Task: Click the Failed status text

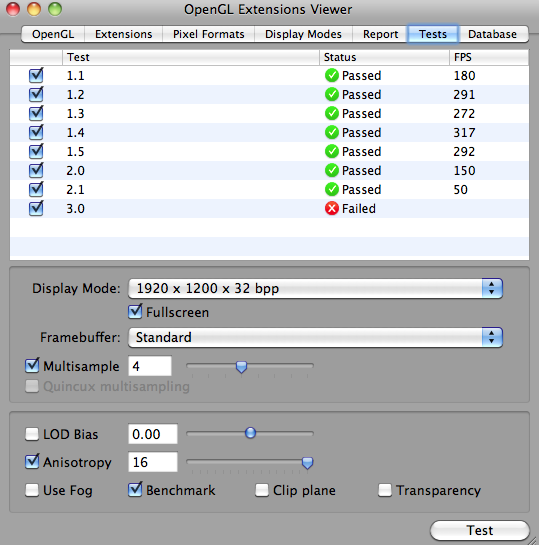Action: (359, 209)
